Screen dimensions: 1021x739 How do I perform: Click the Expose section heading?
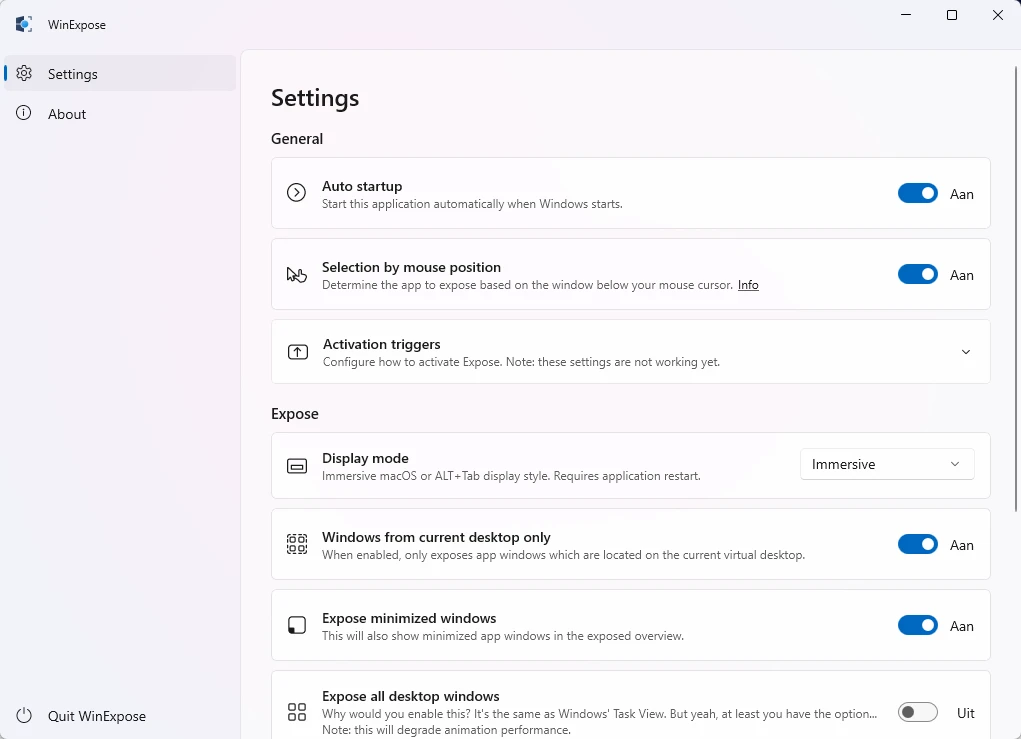[295, 414]
